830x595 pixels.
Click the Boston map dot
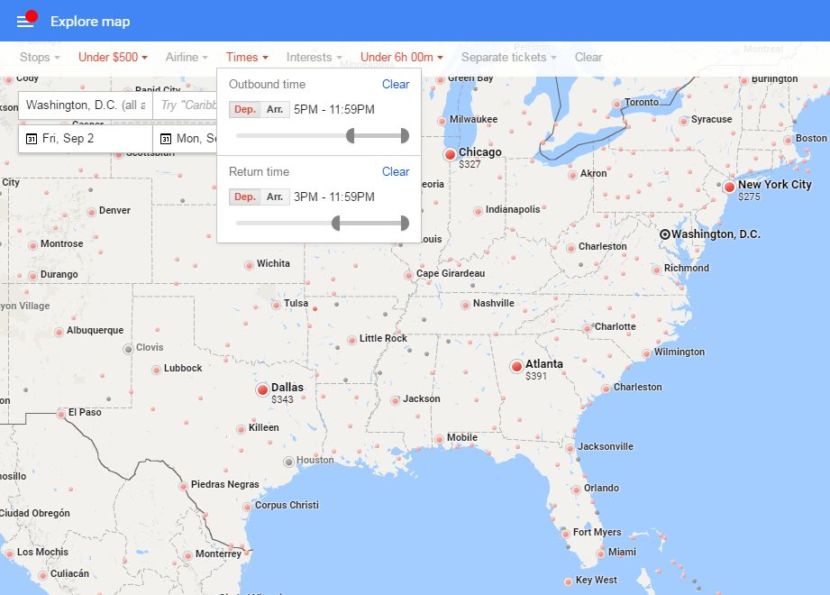point(788,140)
